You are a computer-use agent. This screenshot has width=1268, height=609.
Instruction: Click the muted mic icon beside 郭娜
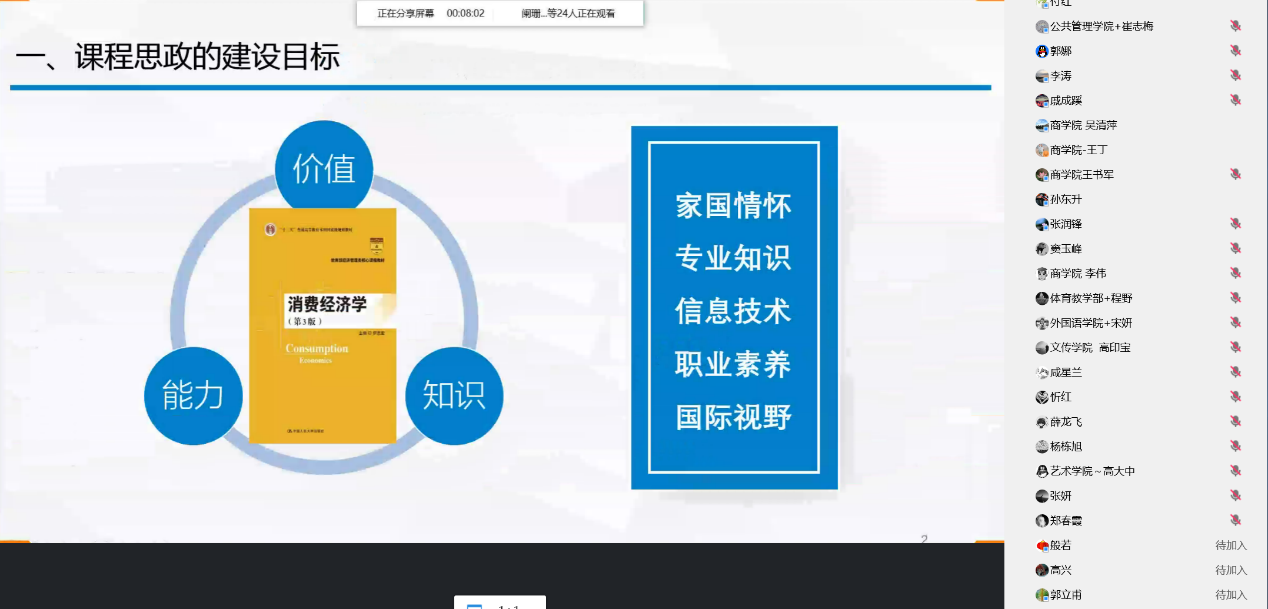click(1235, 51)
